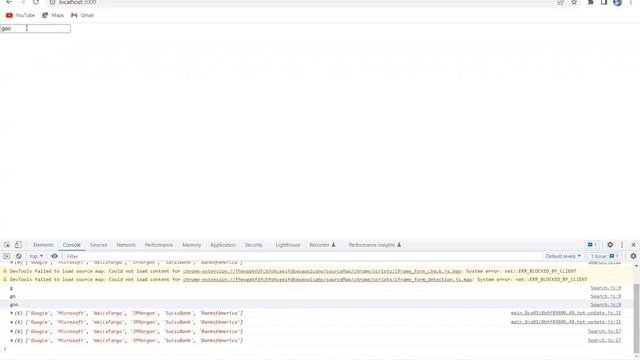The height and width of the screenshot is (360, 640).
Task: Expand the last array above console prompt
Action: (x=12, y=340)
